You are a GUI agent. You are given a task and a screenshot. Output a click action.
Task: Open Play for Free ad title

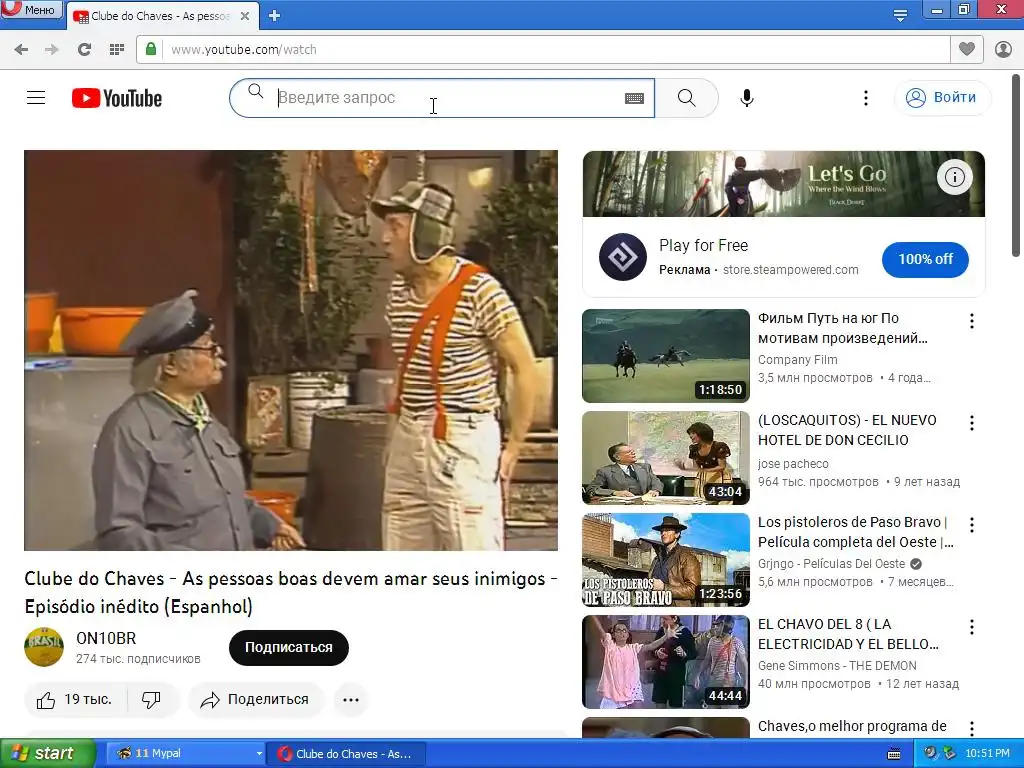(703, 246)
